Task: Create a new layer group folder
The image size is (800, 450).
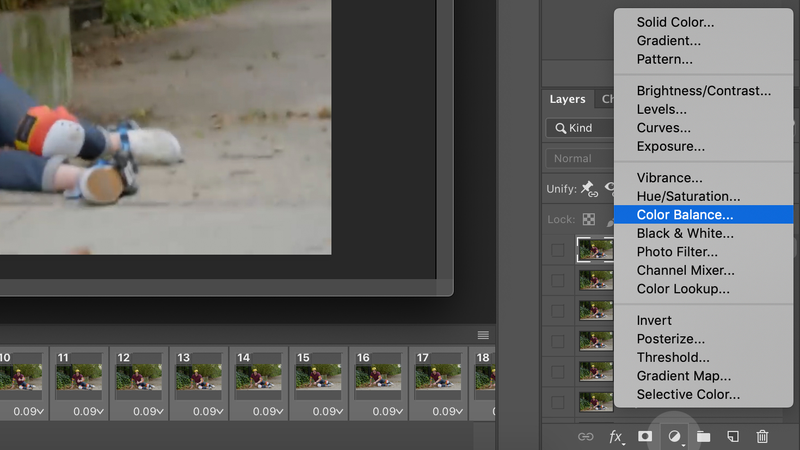Action: (704, 437)
